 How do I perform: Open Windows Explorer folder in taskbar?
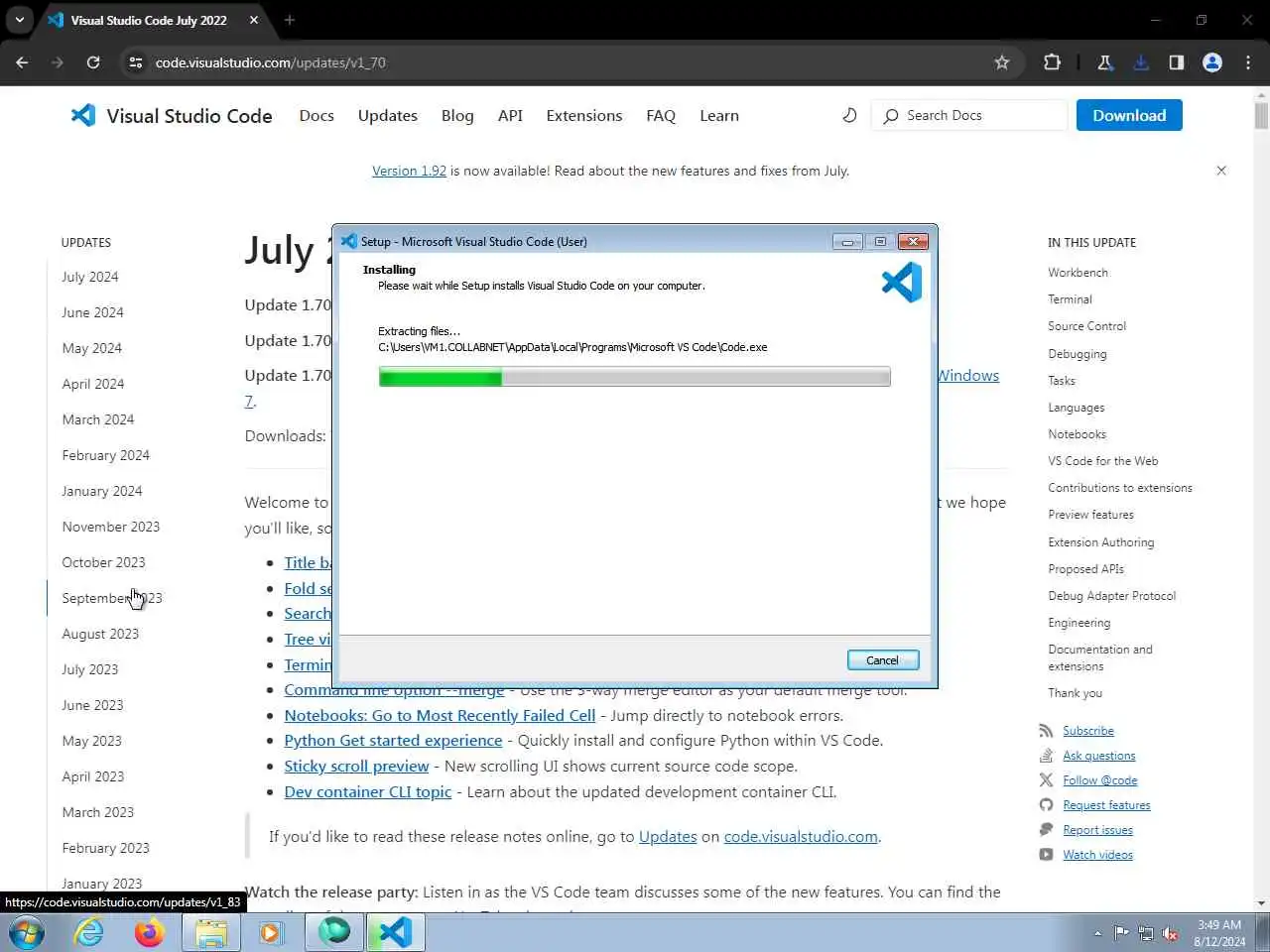[210, 933]
